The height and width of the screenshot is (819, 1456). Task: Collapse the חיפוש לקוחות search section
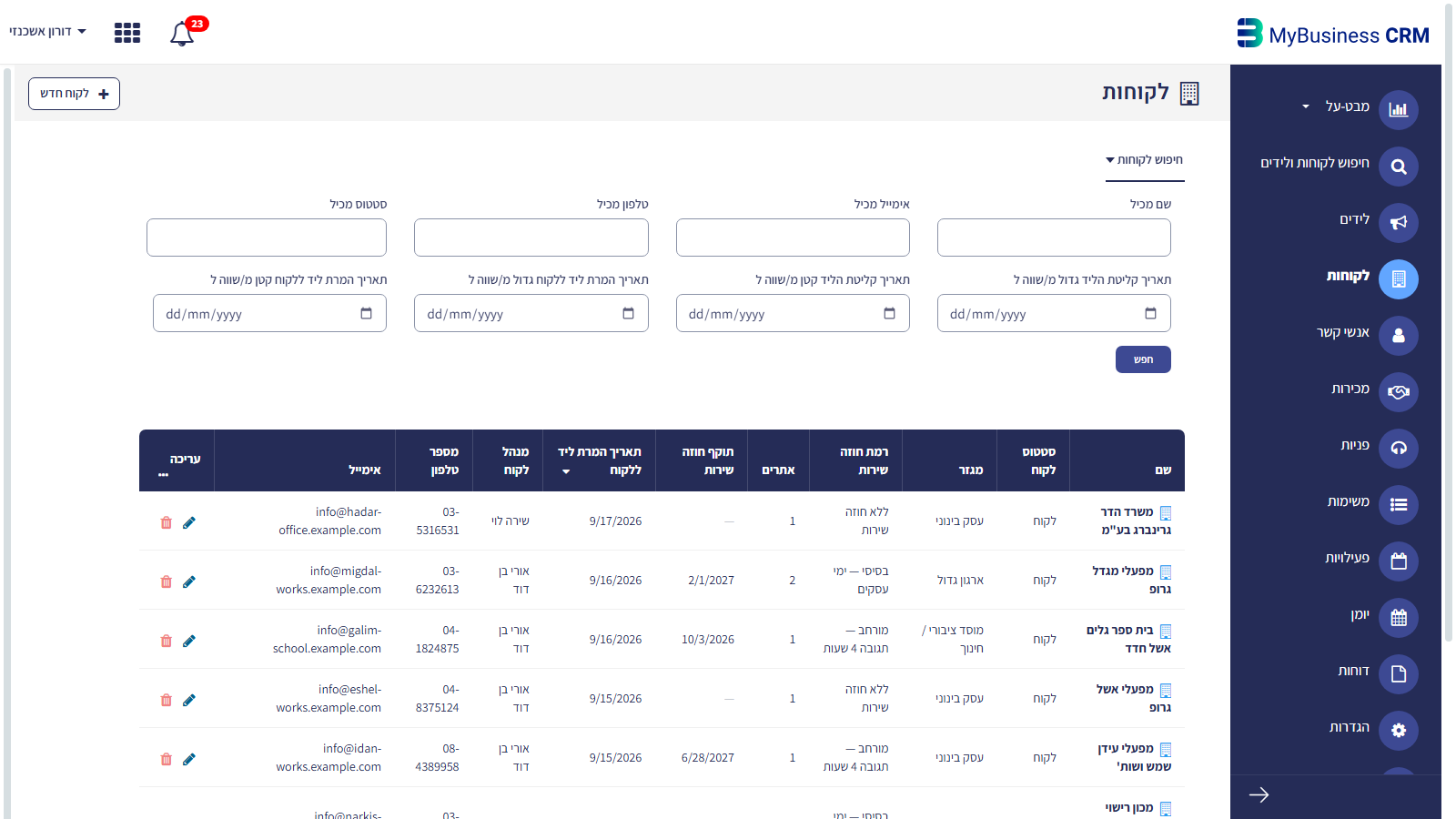pyautogui.click(x=1144, y=160)
